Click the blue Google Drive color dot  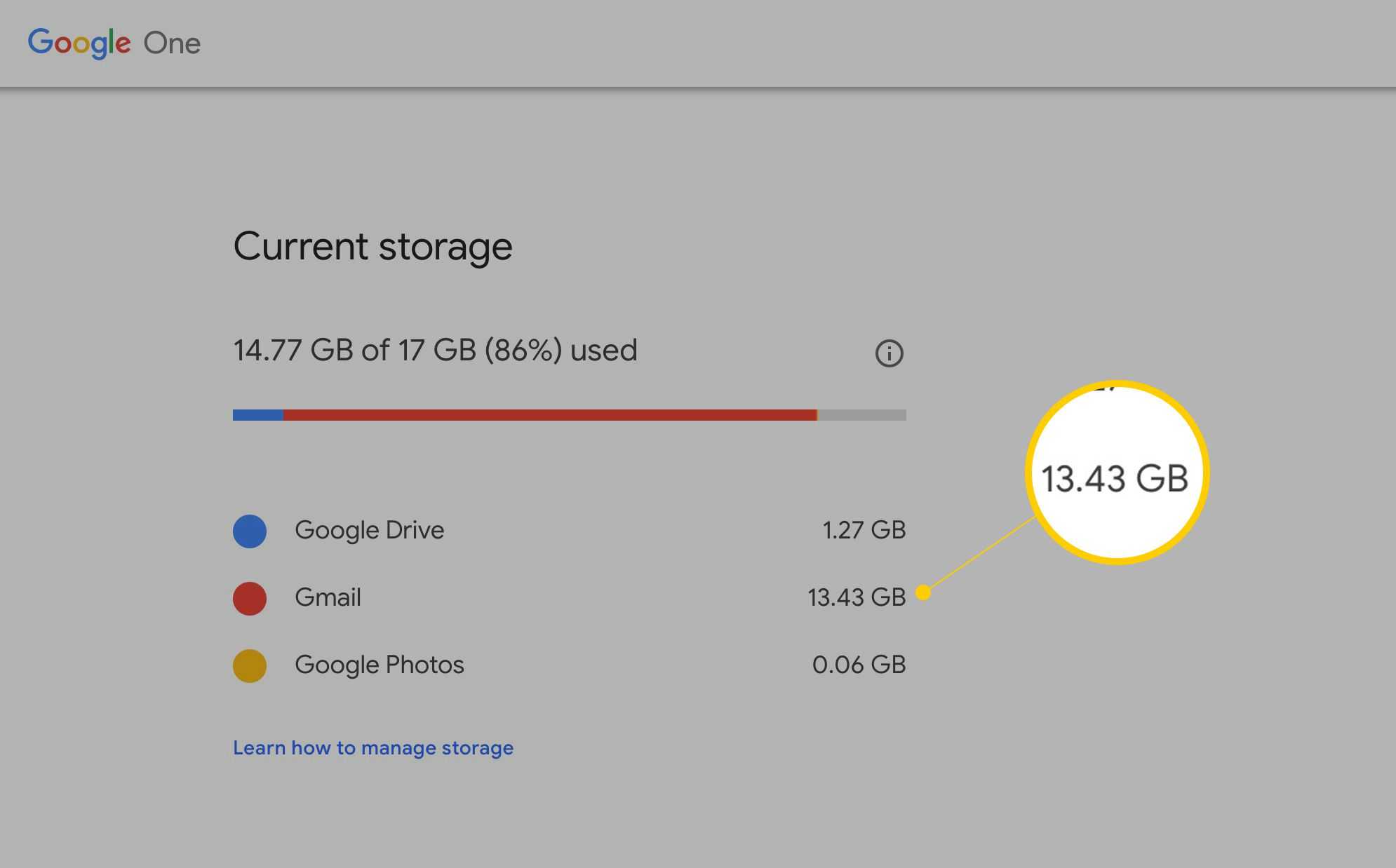point(250,531)
